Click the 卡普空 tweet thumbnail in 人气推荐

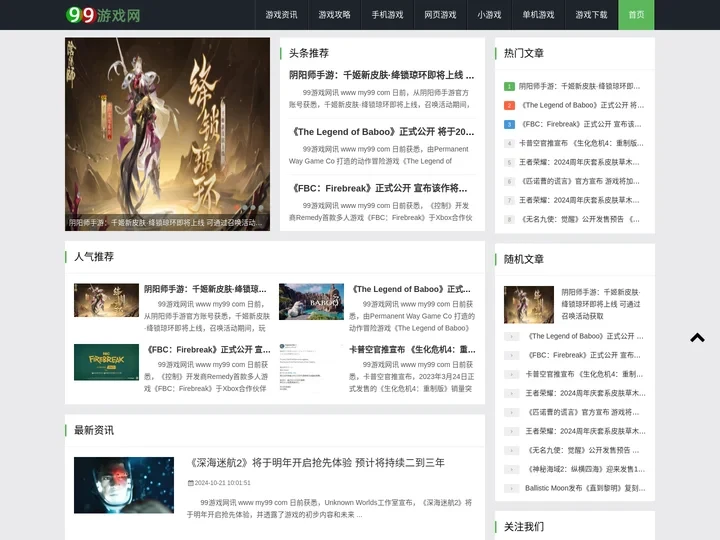[311, 366]
